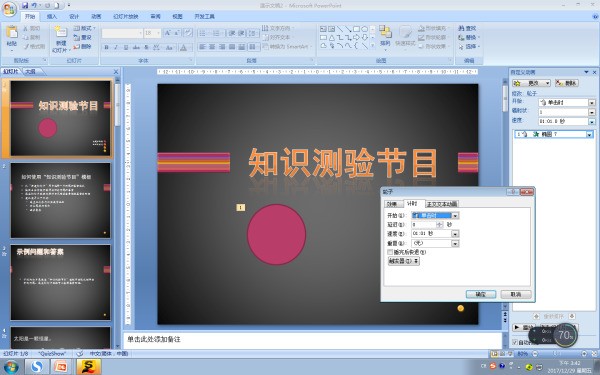Viewport: 600px width, 375px height.
Task: Select slide 3 thumbnail 示例问题和答案
Action: (x=60, y=282)
